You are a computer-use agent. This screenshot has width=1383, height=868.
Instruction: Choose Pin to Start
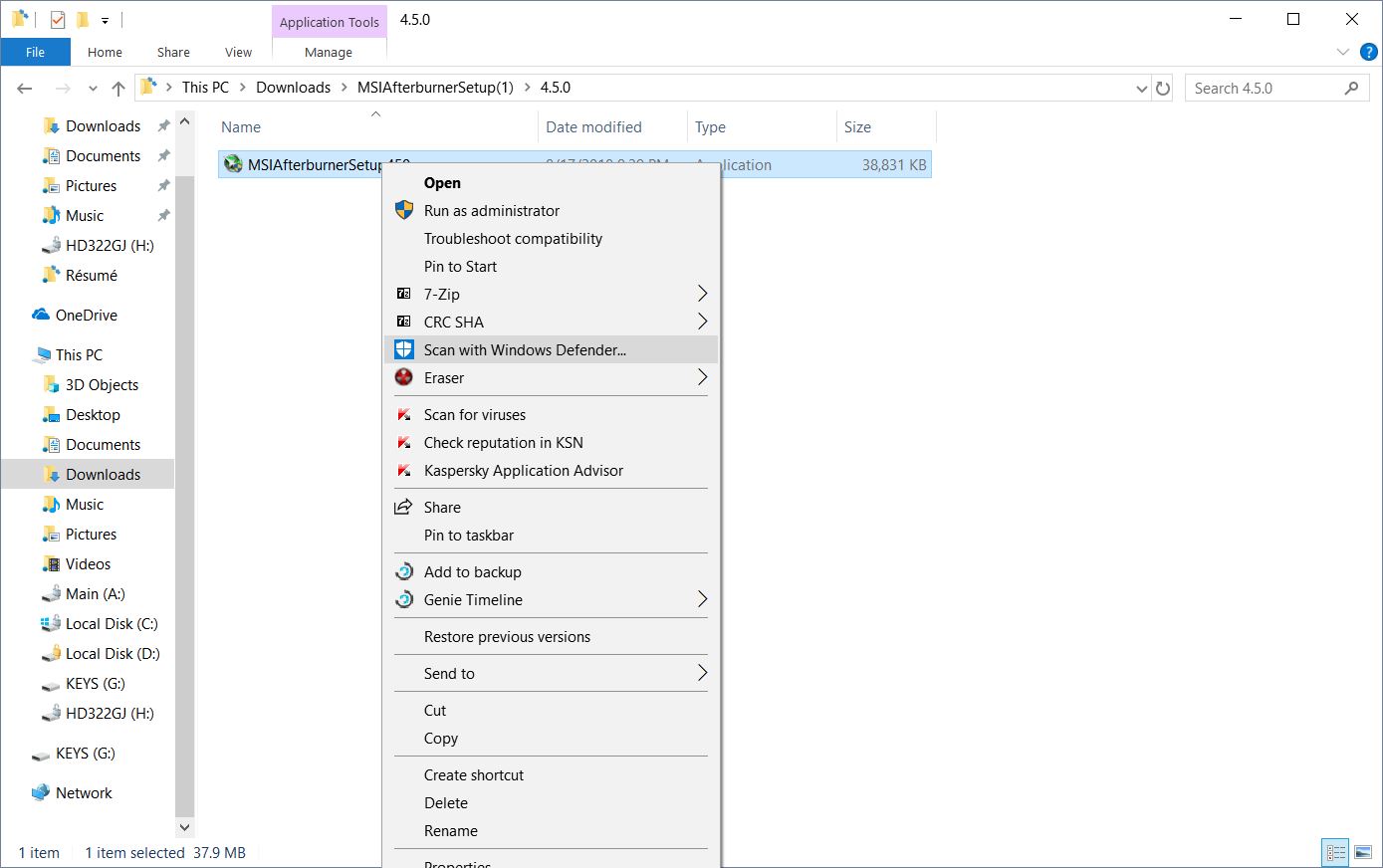pos(460,266)
